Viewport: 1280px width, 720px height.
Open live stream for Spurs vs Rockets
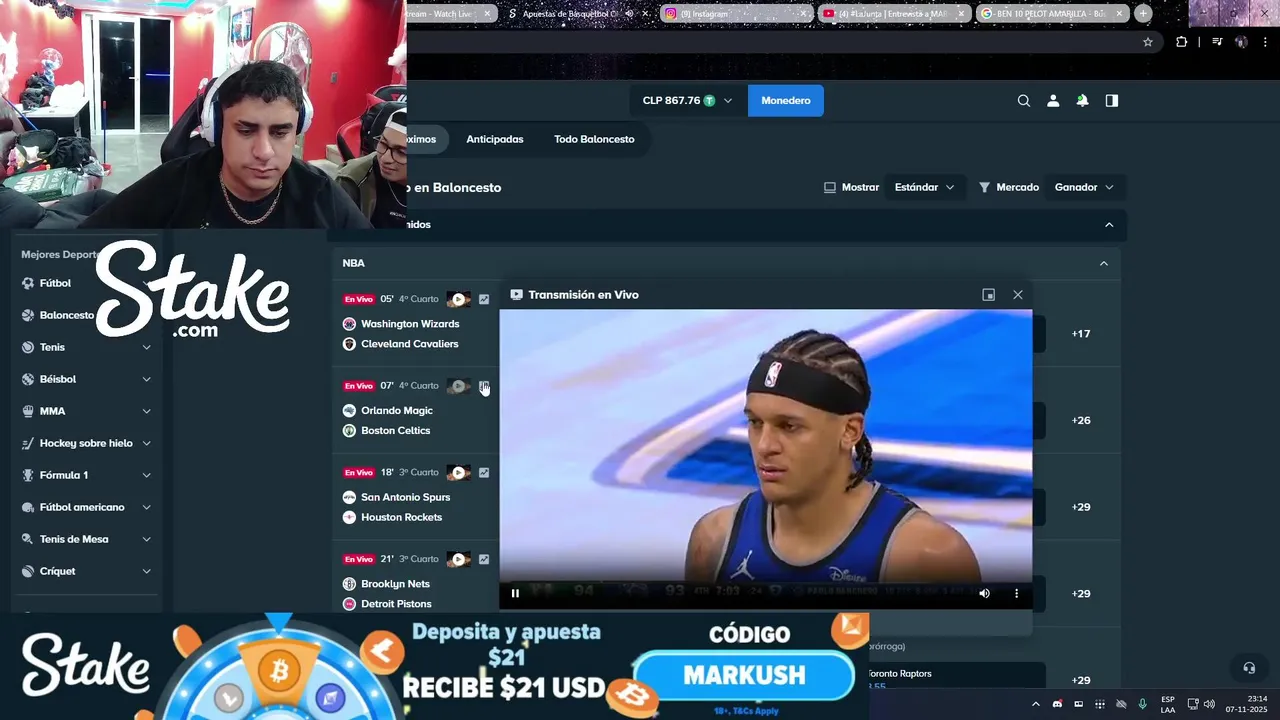click(458, 473)
